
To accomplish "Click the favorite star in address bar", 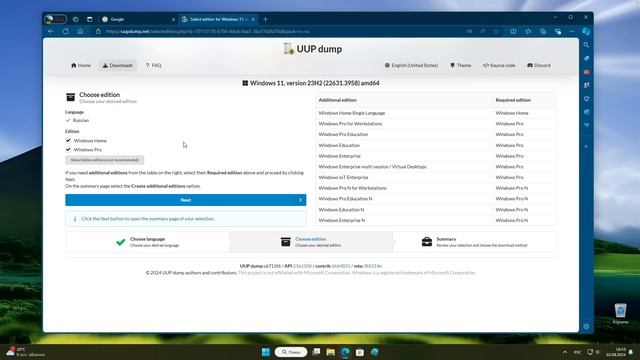I will click(496, 31).
